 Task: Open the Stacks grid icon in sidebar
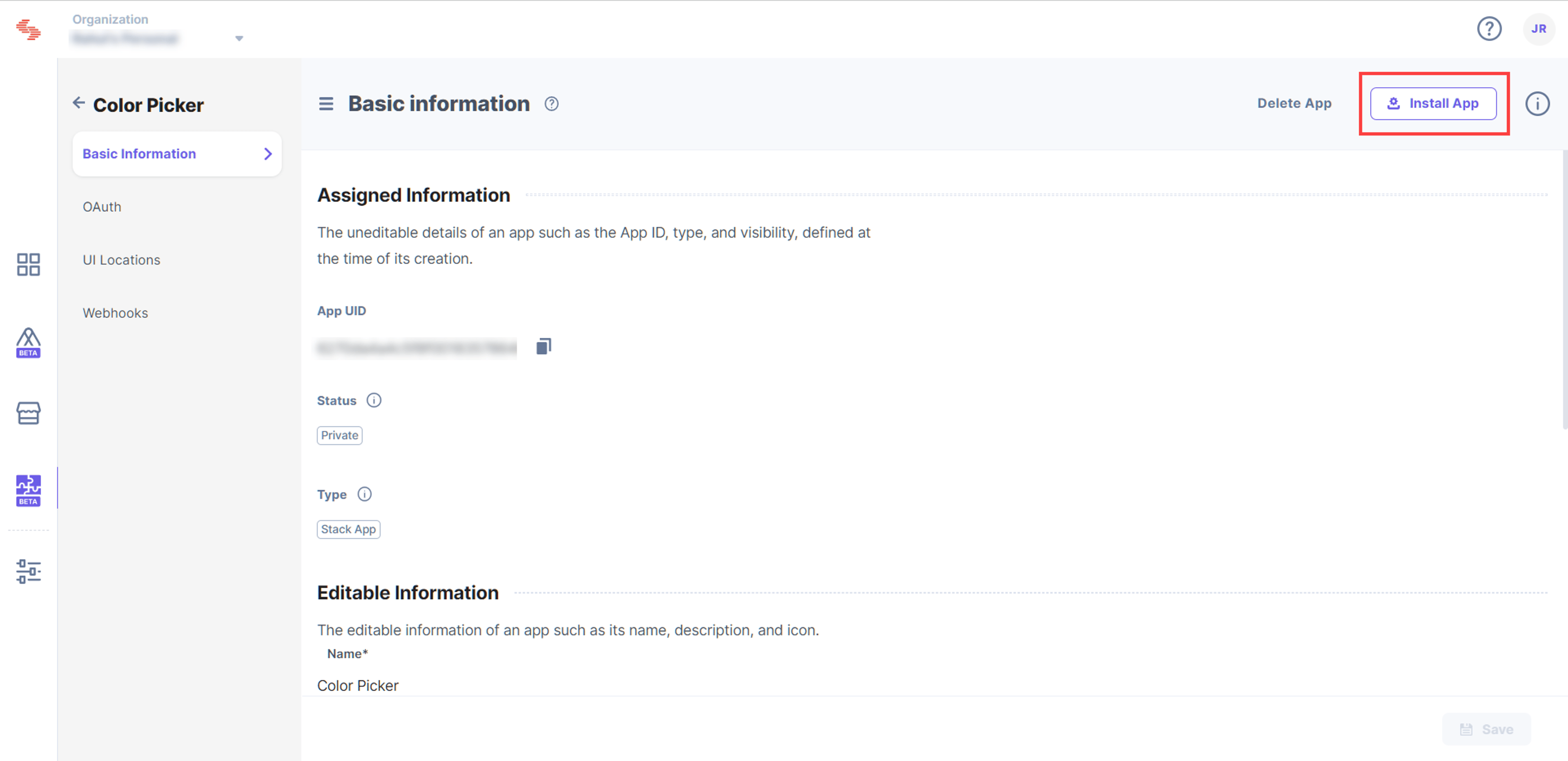click(x=28, y=265)
